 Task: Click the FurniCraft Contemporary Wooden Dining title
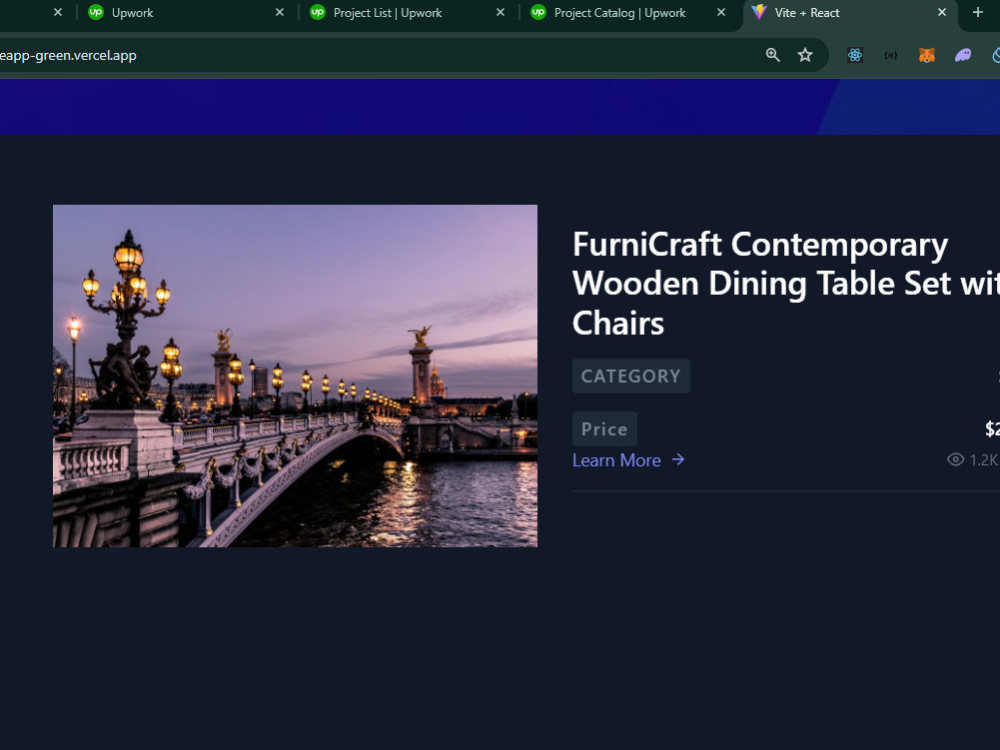tap(786, 284)
